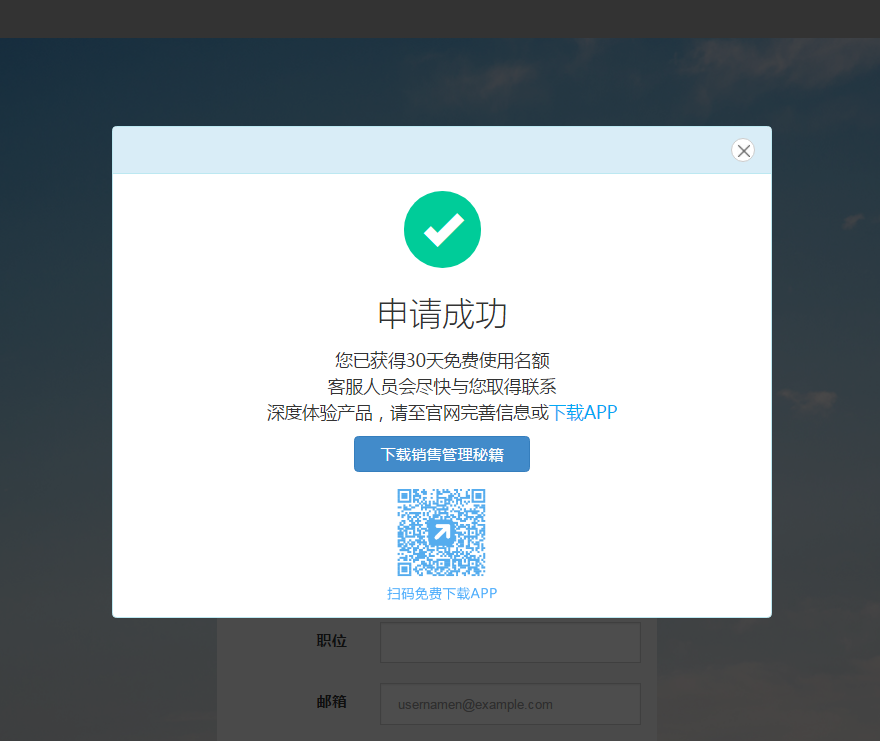Click the 职位 field label
880x741 pixels.
pos(332,641)
